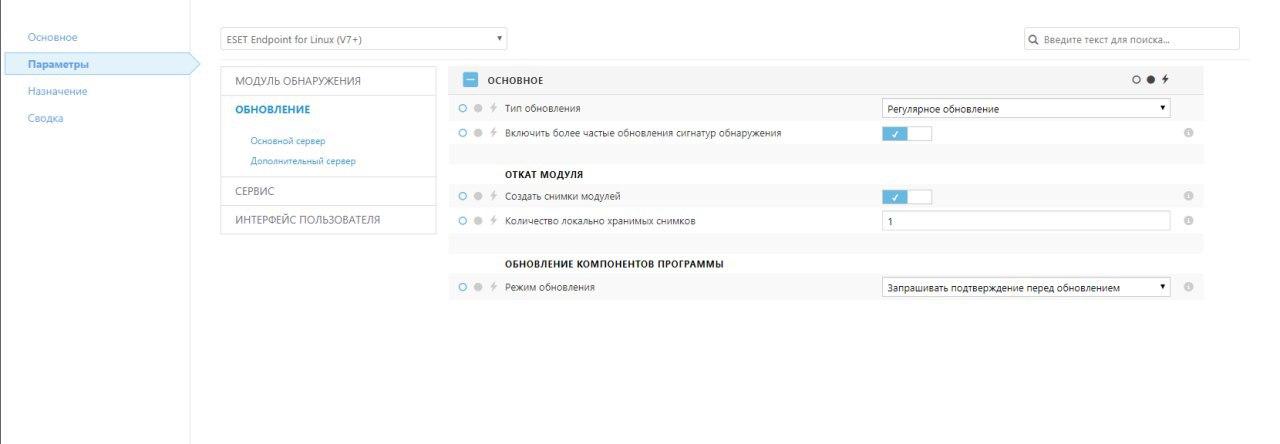Click the info icon for Режим обновления row
This screenshot has height=444, width=1280.
[x=1189, y=287]
